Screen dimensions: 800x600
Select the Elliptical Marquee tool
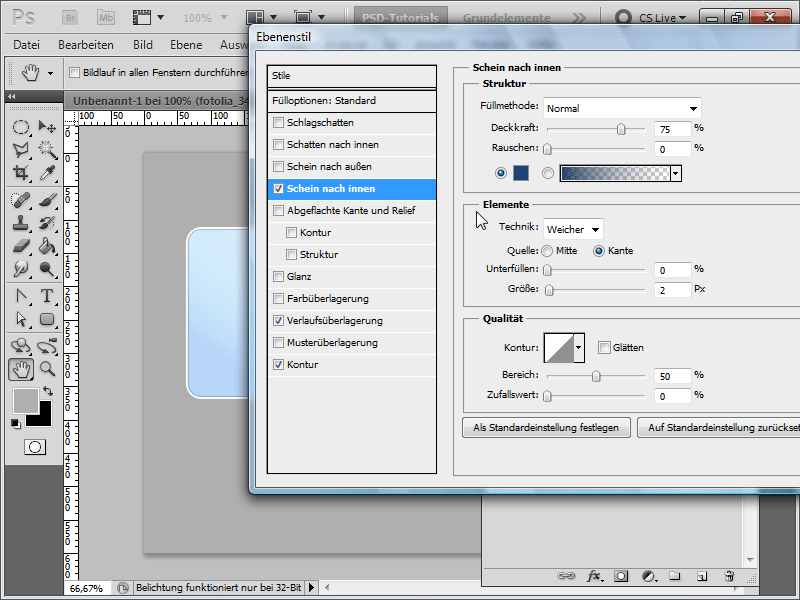pyautogui.click(x=20, y=127)
